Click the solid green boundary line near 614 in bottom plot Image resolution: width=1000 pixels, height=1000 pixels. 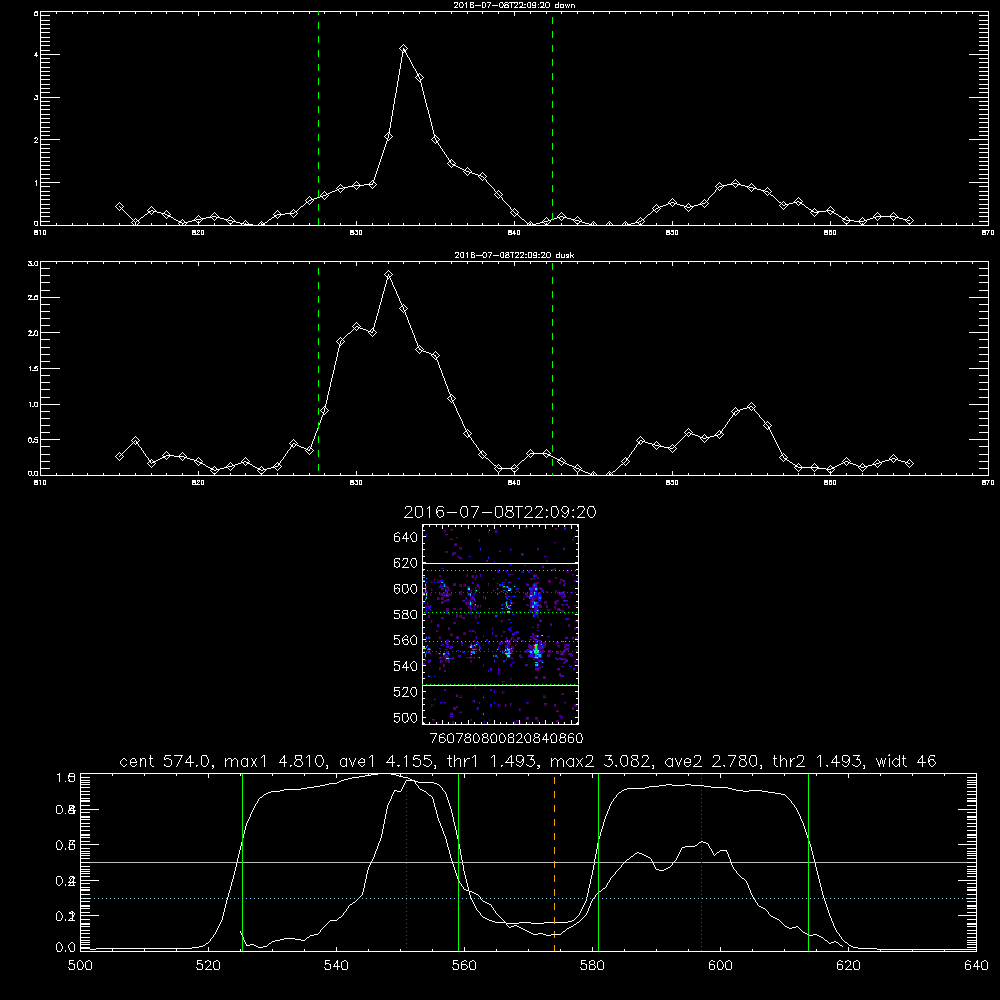[x=808, y=863]
